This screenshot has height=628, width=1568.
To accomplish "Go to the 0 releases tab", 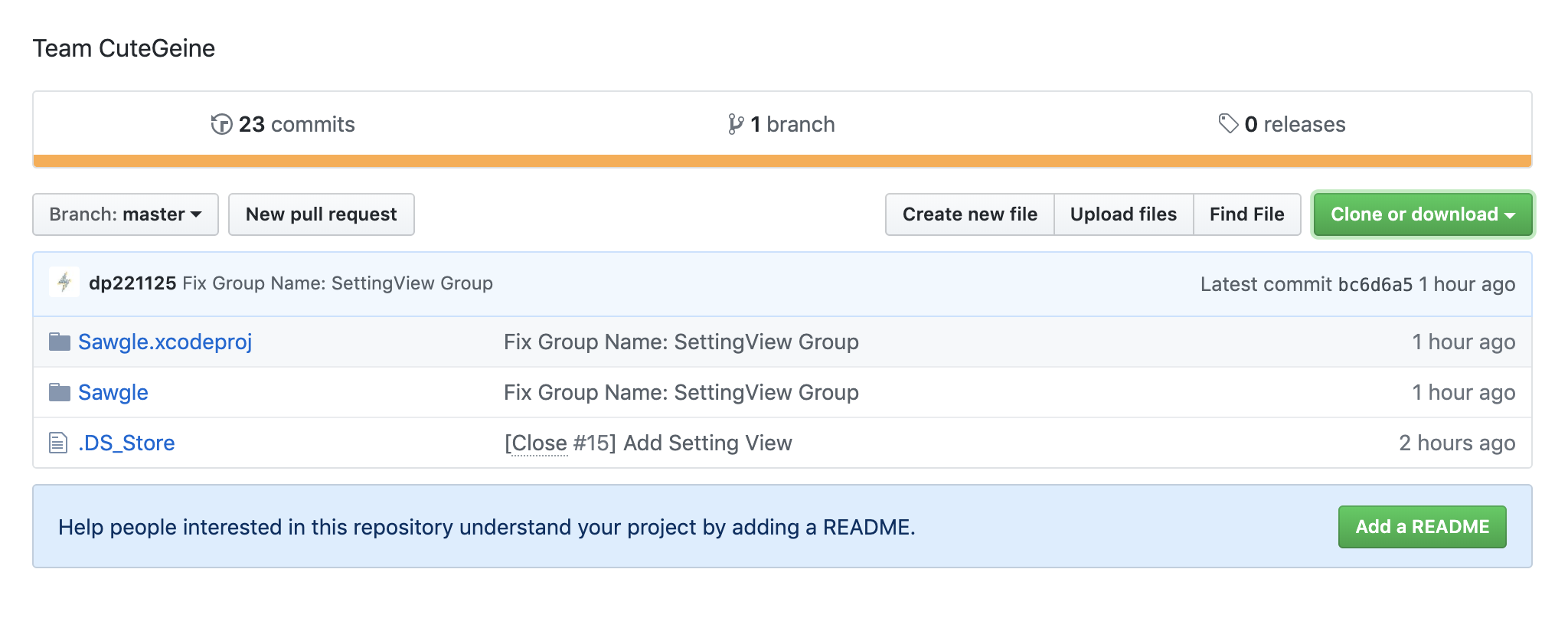I will tap(1283, 124).
